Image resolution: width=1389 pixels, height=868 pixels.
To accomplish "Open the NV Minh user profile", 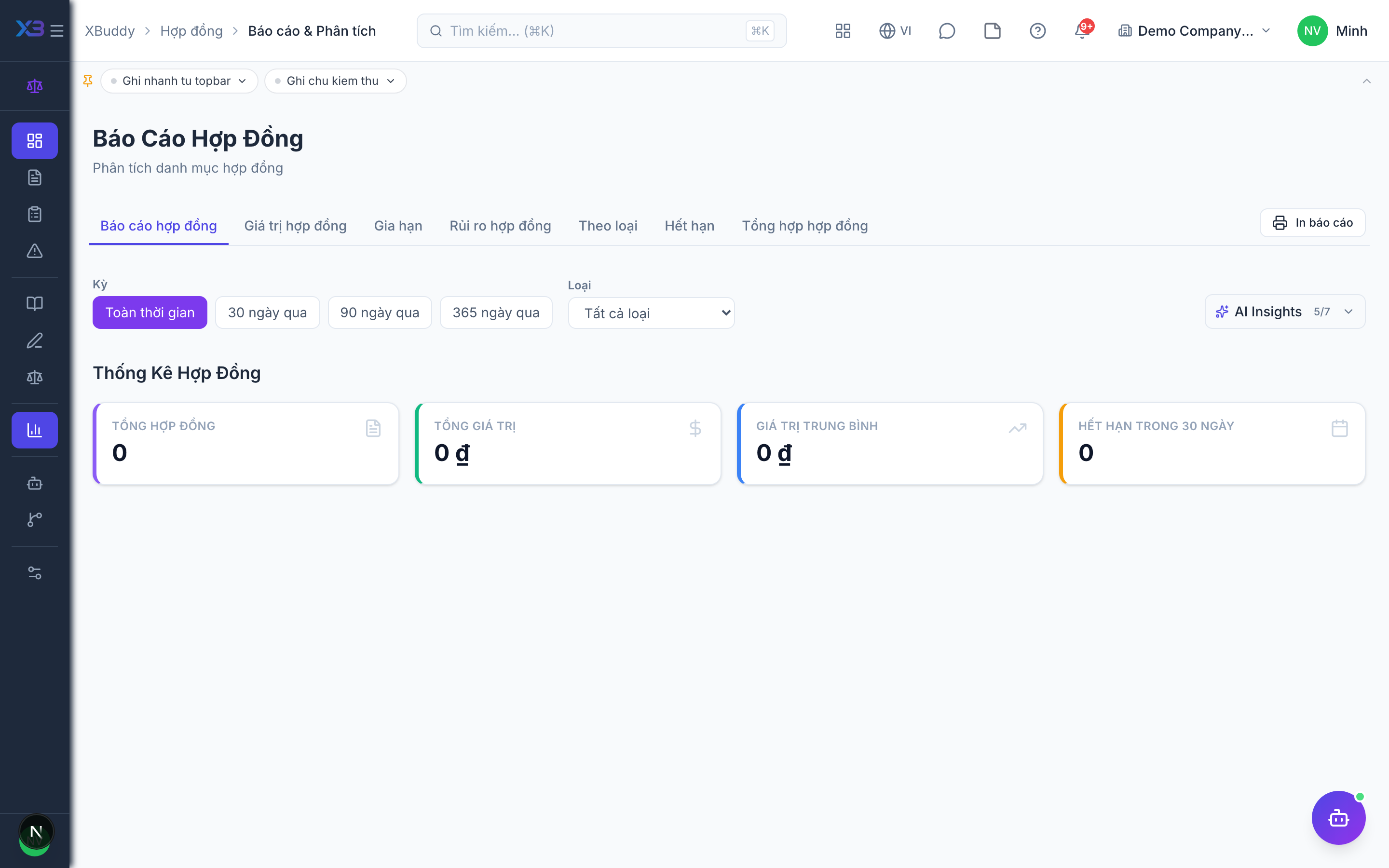I will (1332, 30).
